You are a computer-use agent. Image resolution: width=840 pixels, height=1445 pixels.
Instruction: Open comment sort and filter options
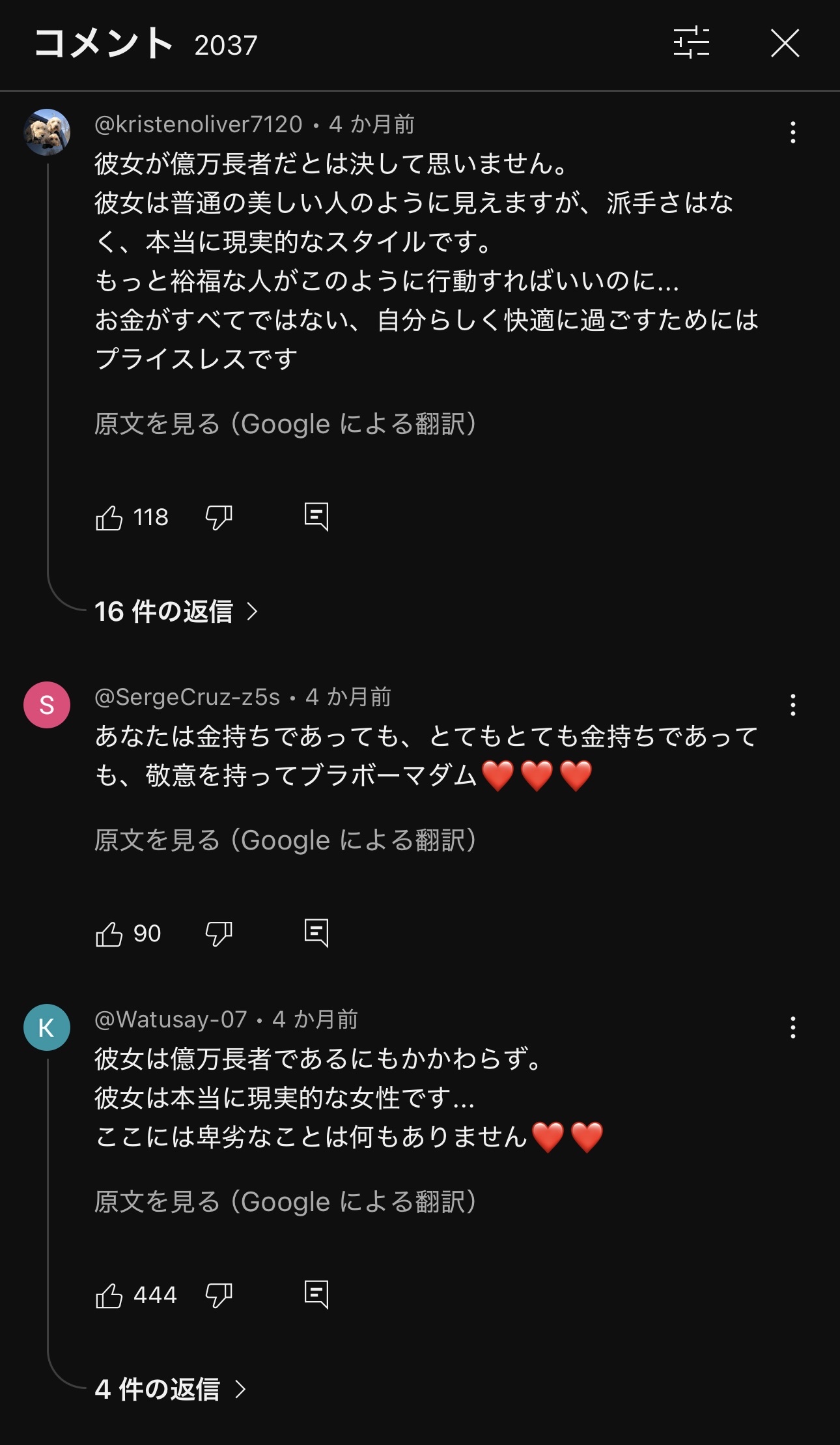pos(691,44)
